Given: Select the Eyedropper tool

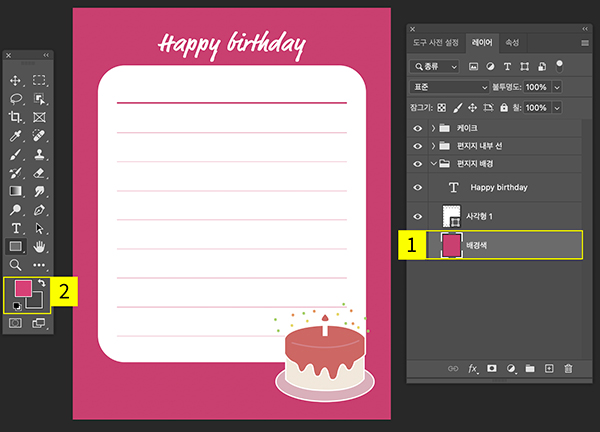Looking at the screenshot, I should point(15,135).
